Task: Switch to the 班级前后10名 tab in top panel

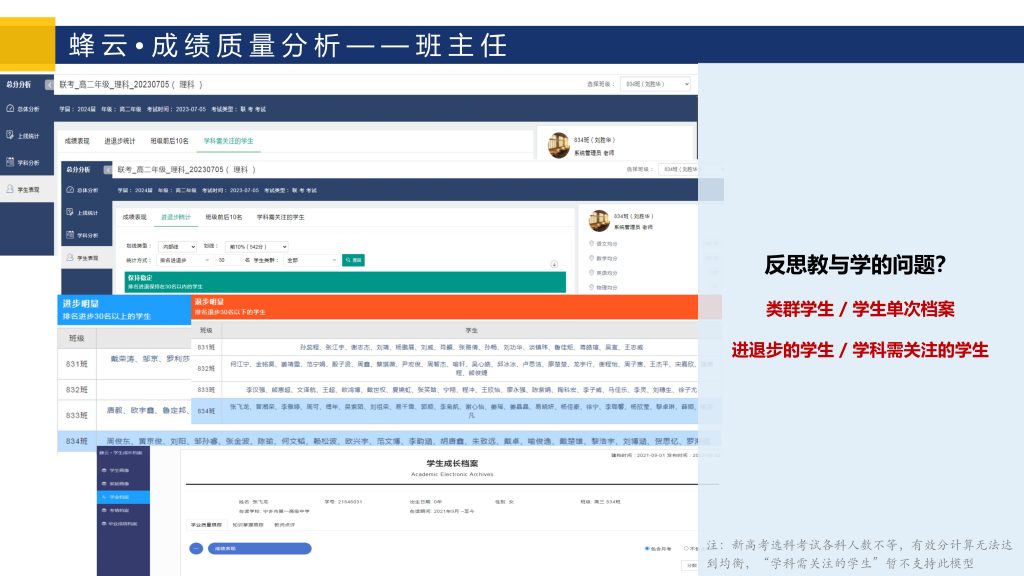Action: coord(169,141)
